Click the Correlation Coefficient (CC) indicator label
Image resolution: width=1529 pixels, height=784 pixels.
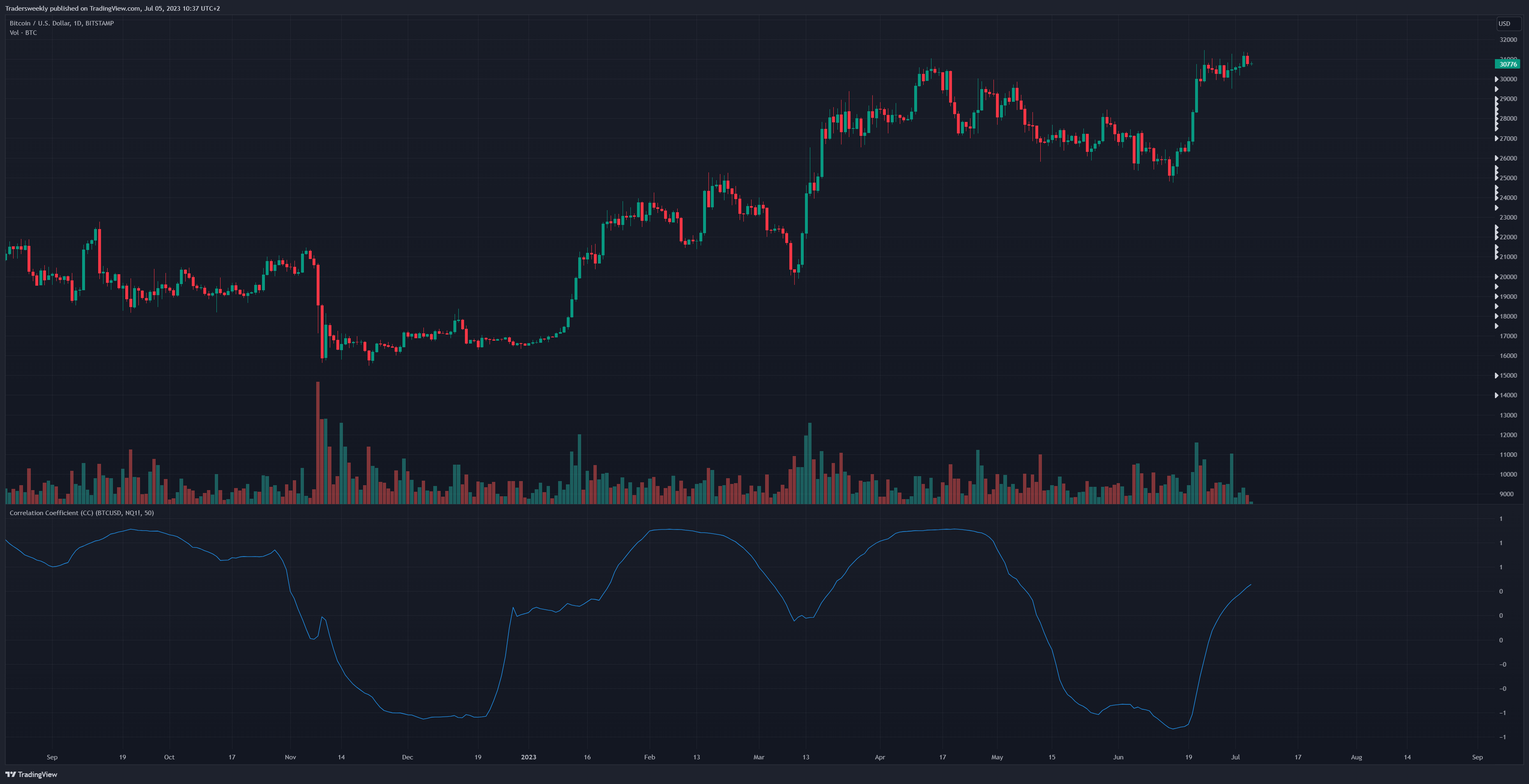pos(81,512)
